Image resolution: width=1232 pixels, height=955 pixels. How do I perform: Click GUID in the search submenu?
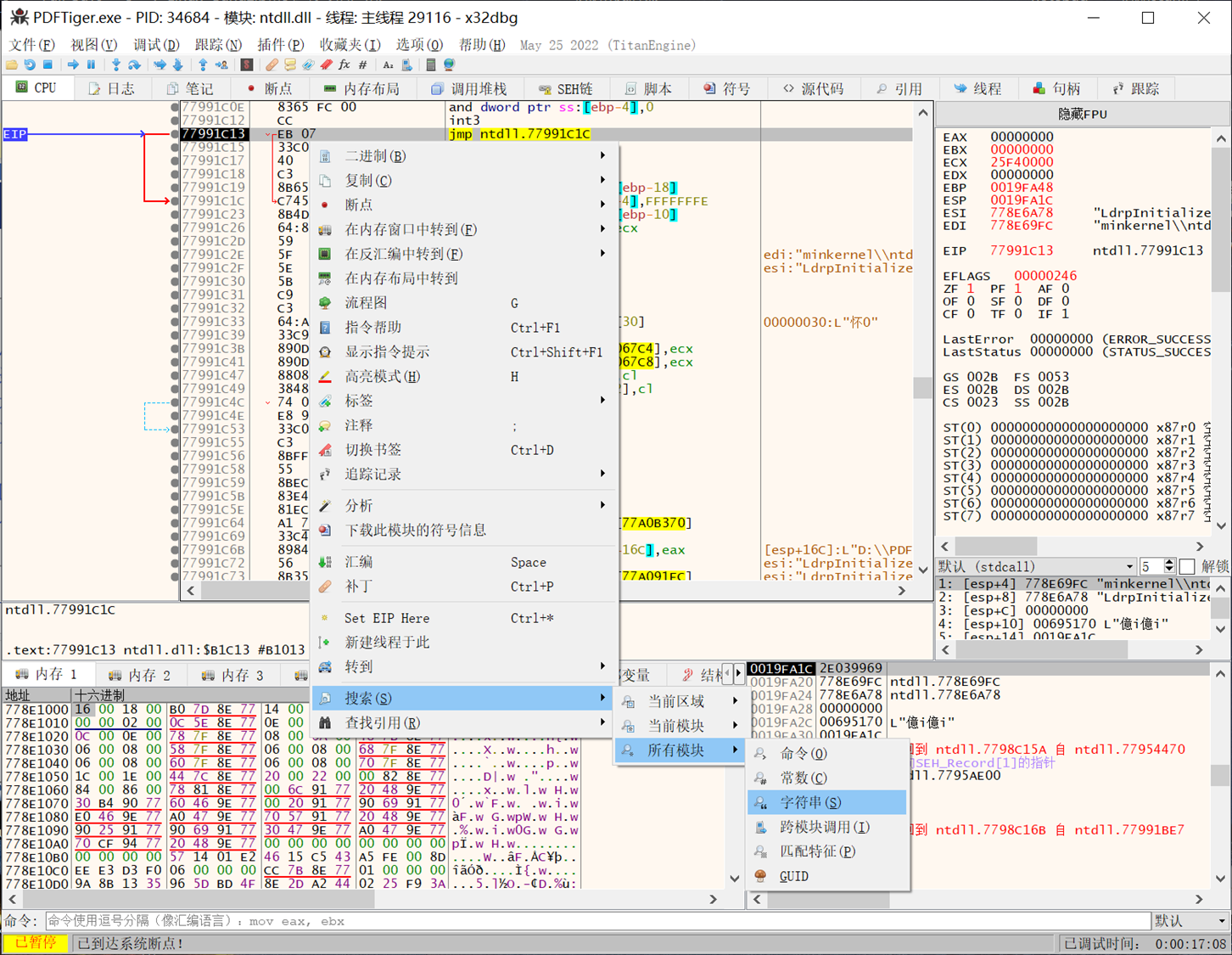point(827,876)
